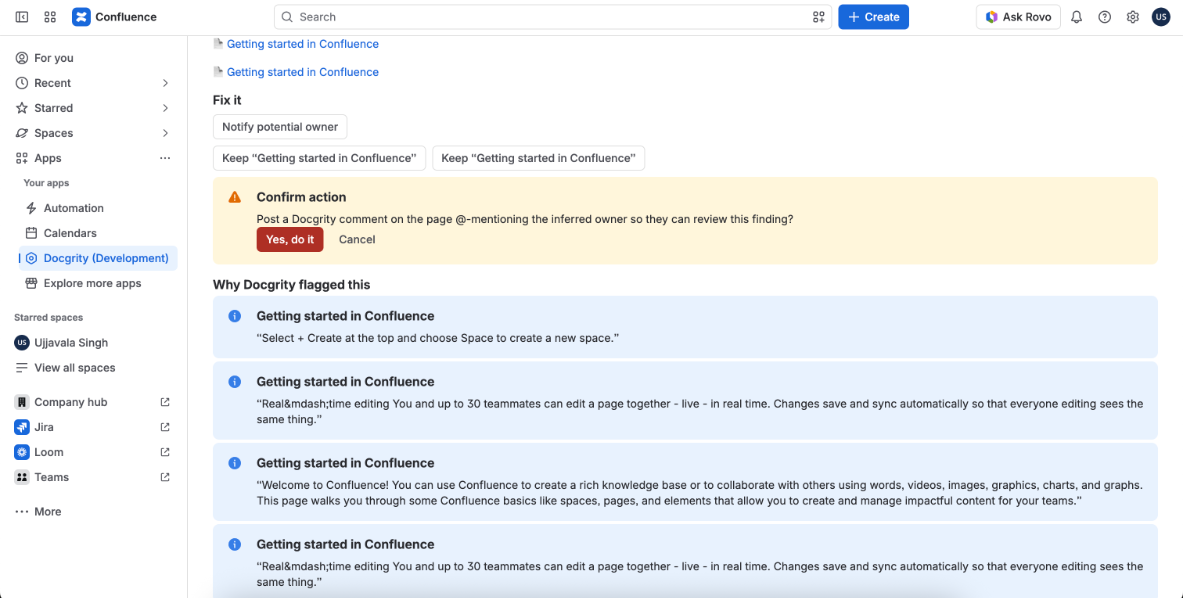
Task: Click the Teams icon in sidebar
Action: (x=22, y=477)
